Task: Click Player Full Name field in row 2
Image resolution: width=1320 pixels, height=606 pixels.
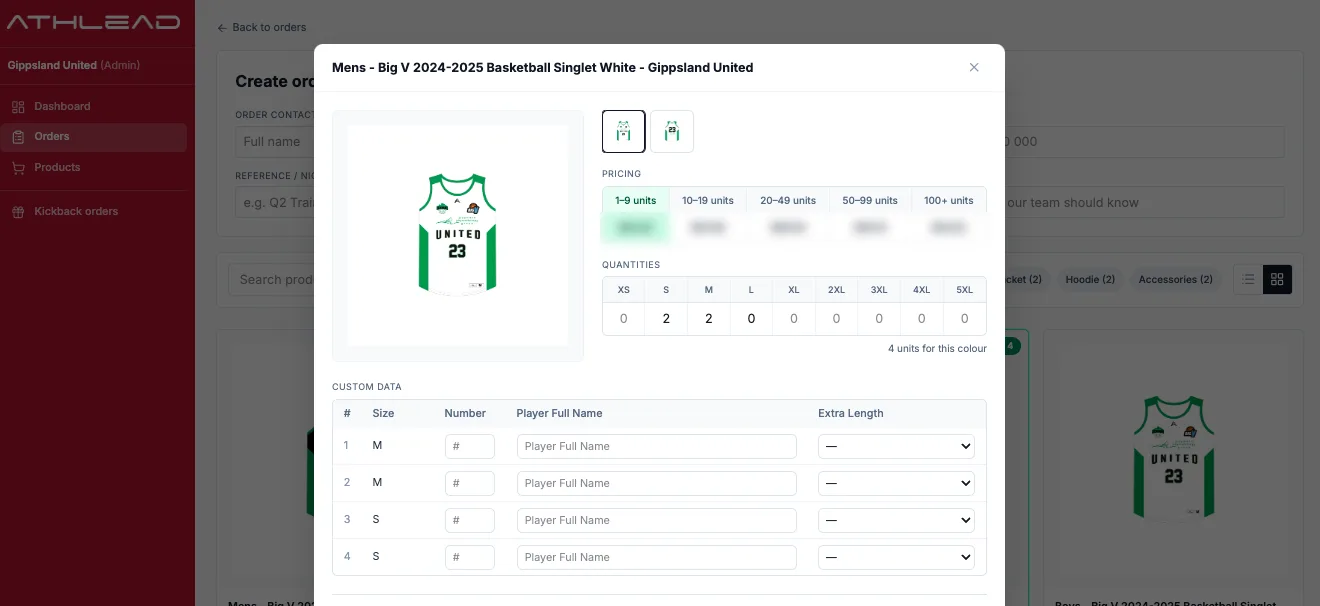Action: point(657,483)
